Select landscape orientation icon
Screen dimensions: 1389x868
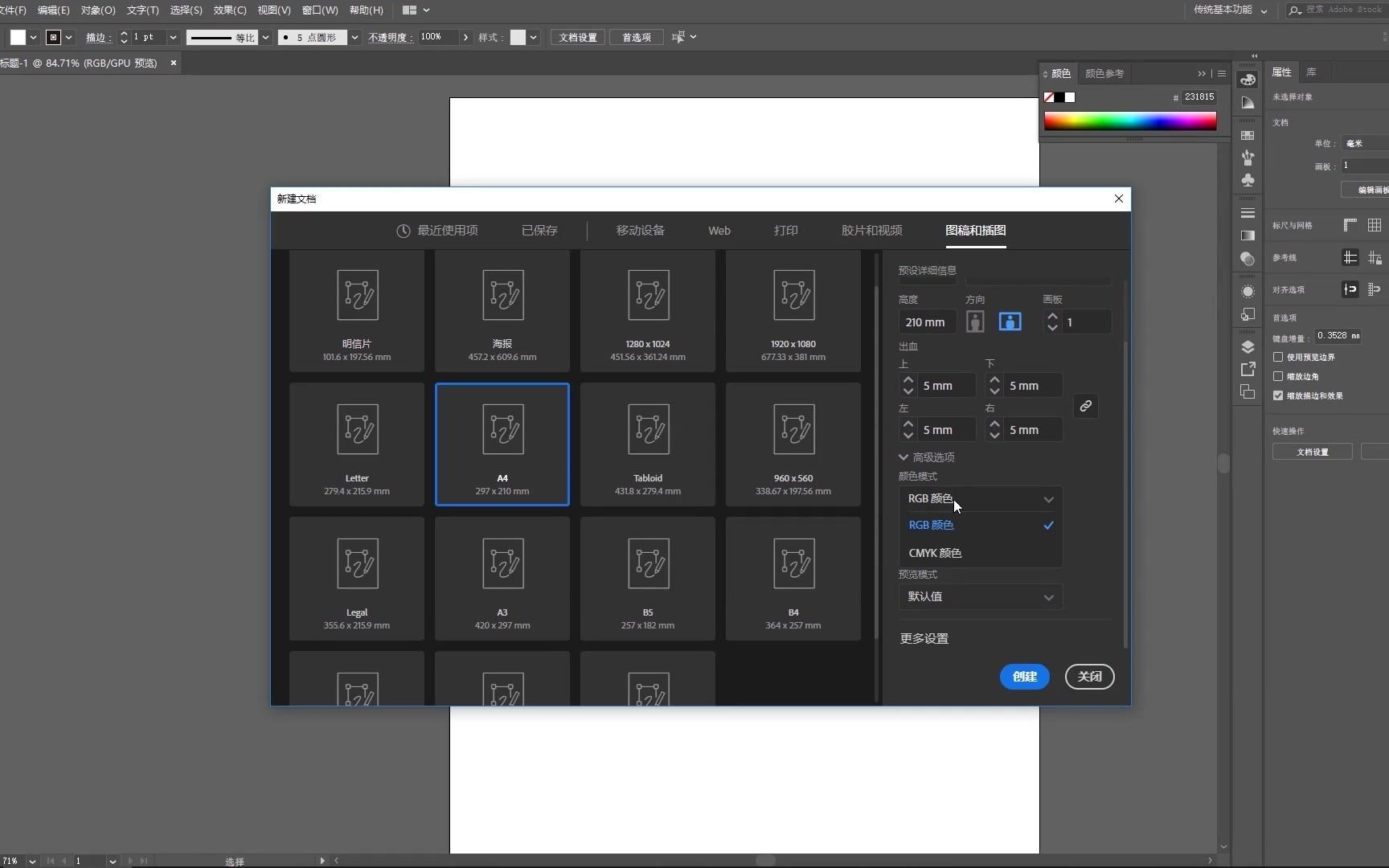click(1010, 321)
